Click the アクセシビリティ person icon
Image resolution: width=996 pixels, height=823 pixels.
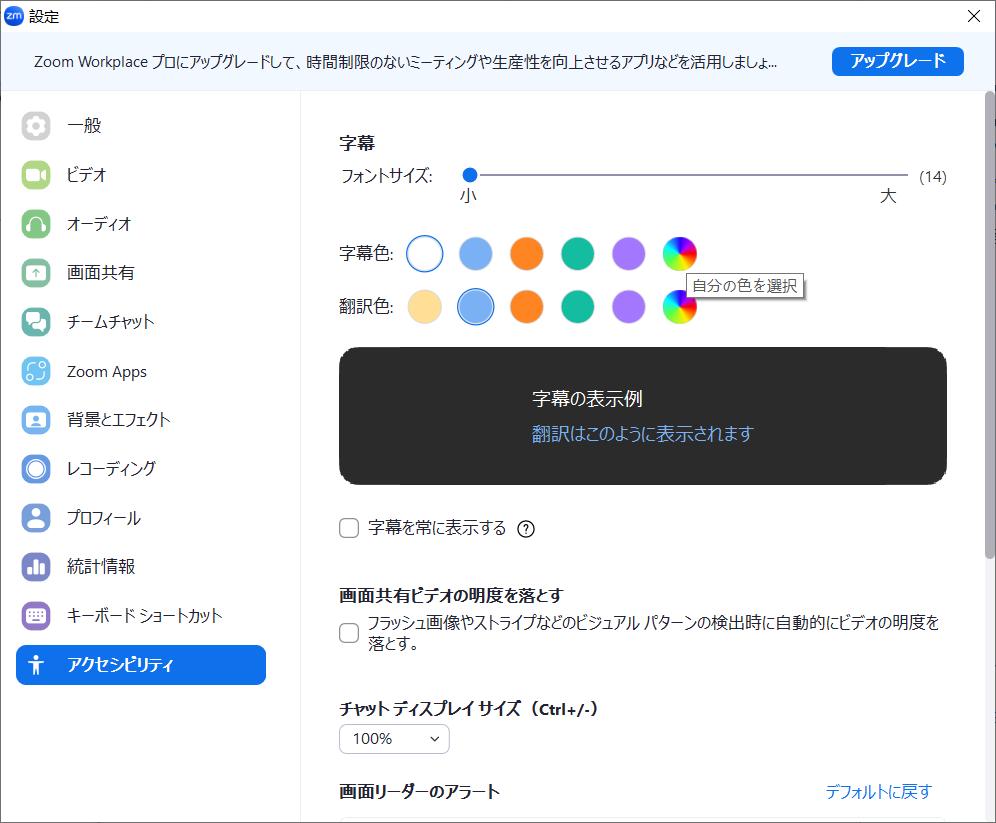coord(36,665)
